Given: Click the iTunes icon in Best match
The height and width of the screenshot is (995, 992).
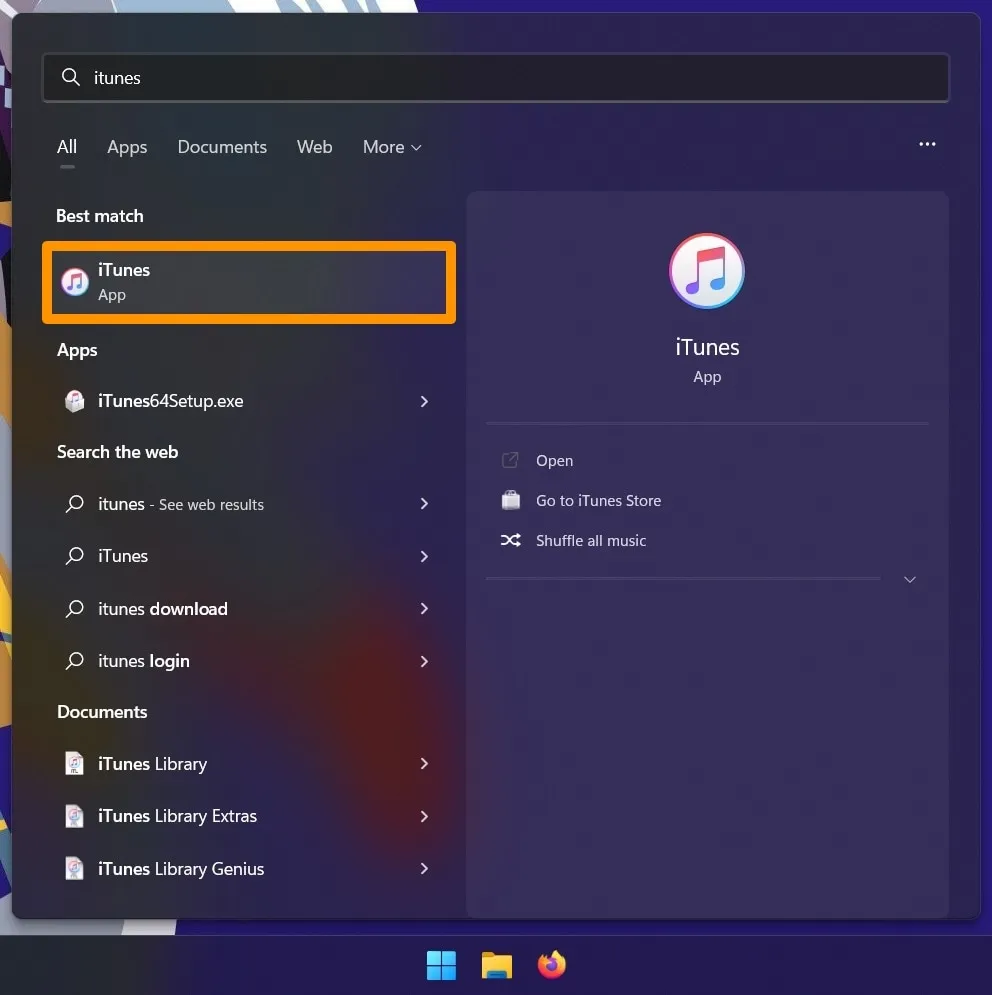Looking at the screenshot, I should pos(75,282).
